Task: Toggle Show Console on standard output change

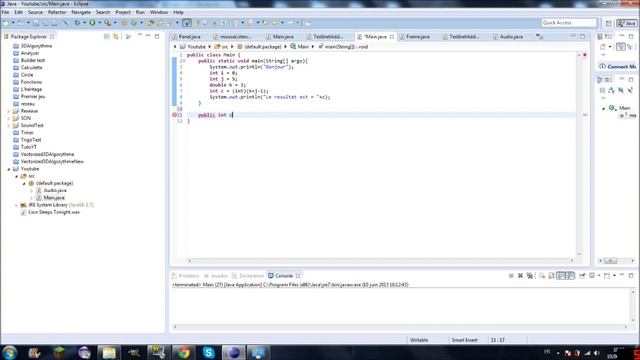Action: click(x=561, y=276)
